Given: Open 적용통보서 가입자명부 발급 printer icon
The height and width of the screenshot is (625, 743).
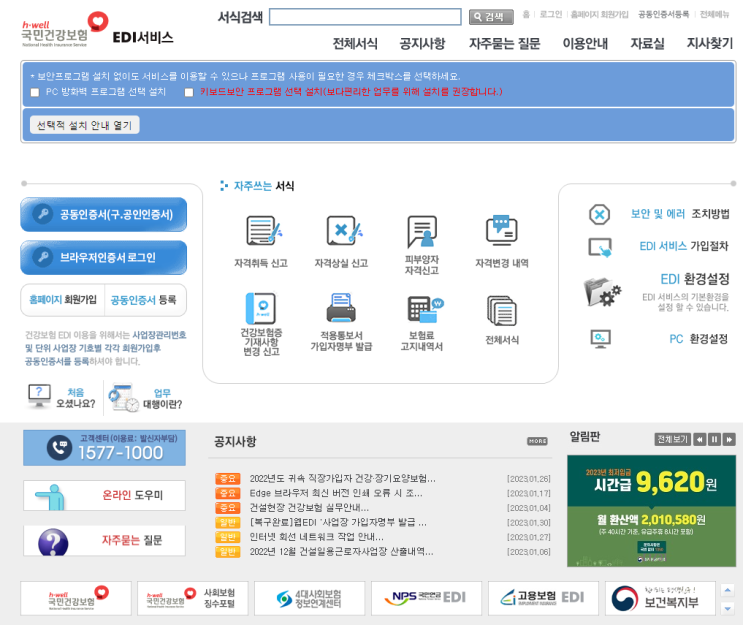Looking at the screenshot, I should [341, 308].
